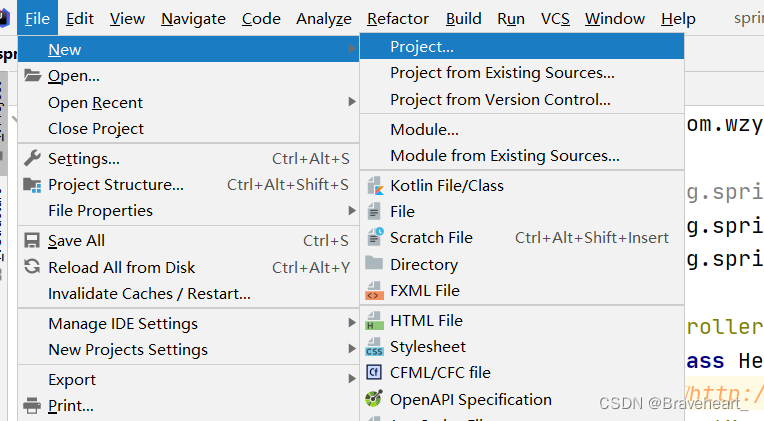The height and width of the screenshot is (421, 764).
Task: Click the CFML/CFC file icon
Action: pyautogui.click(x=375, y=373)
